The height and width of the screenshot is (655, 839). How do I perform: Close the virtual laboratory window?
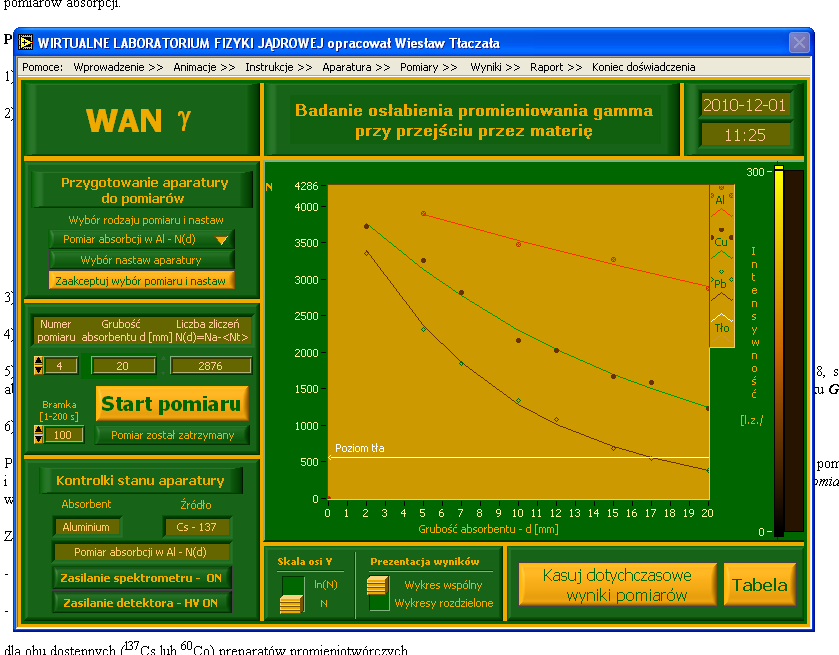pyautogui.click(x=799, y=42)
